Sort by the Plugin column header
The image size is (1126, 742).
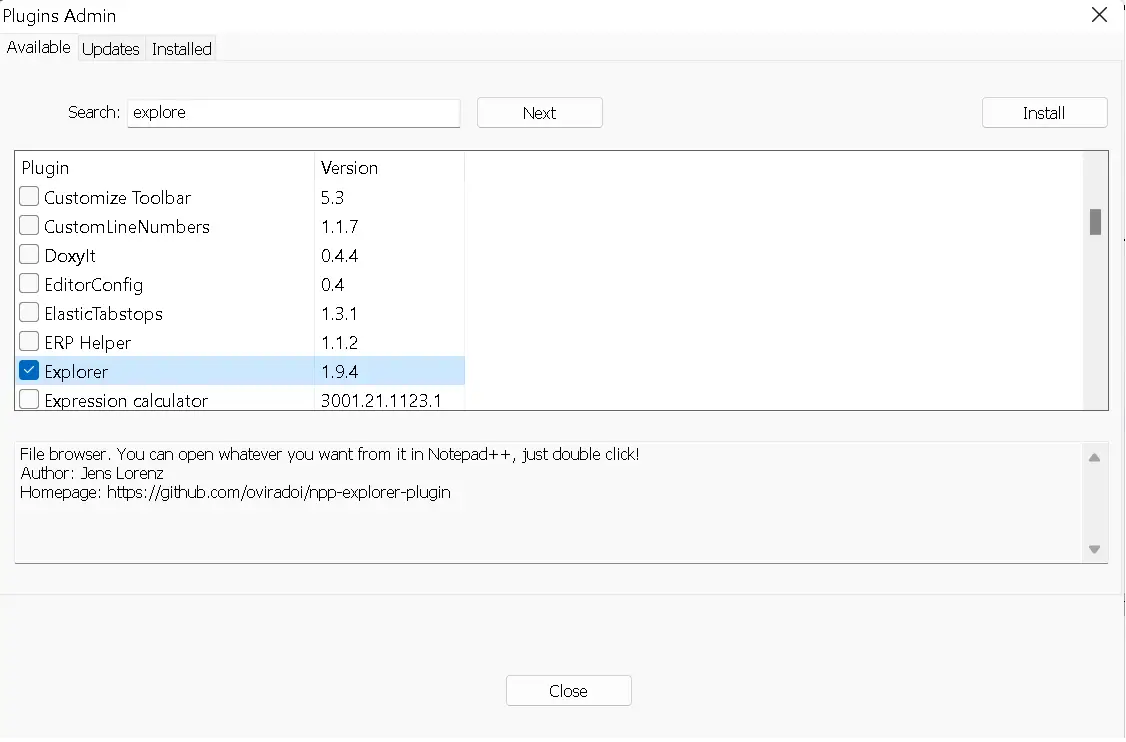164,167
